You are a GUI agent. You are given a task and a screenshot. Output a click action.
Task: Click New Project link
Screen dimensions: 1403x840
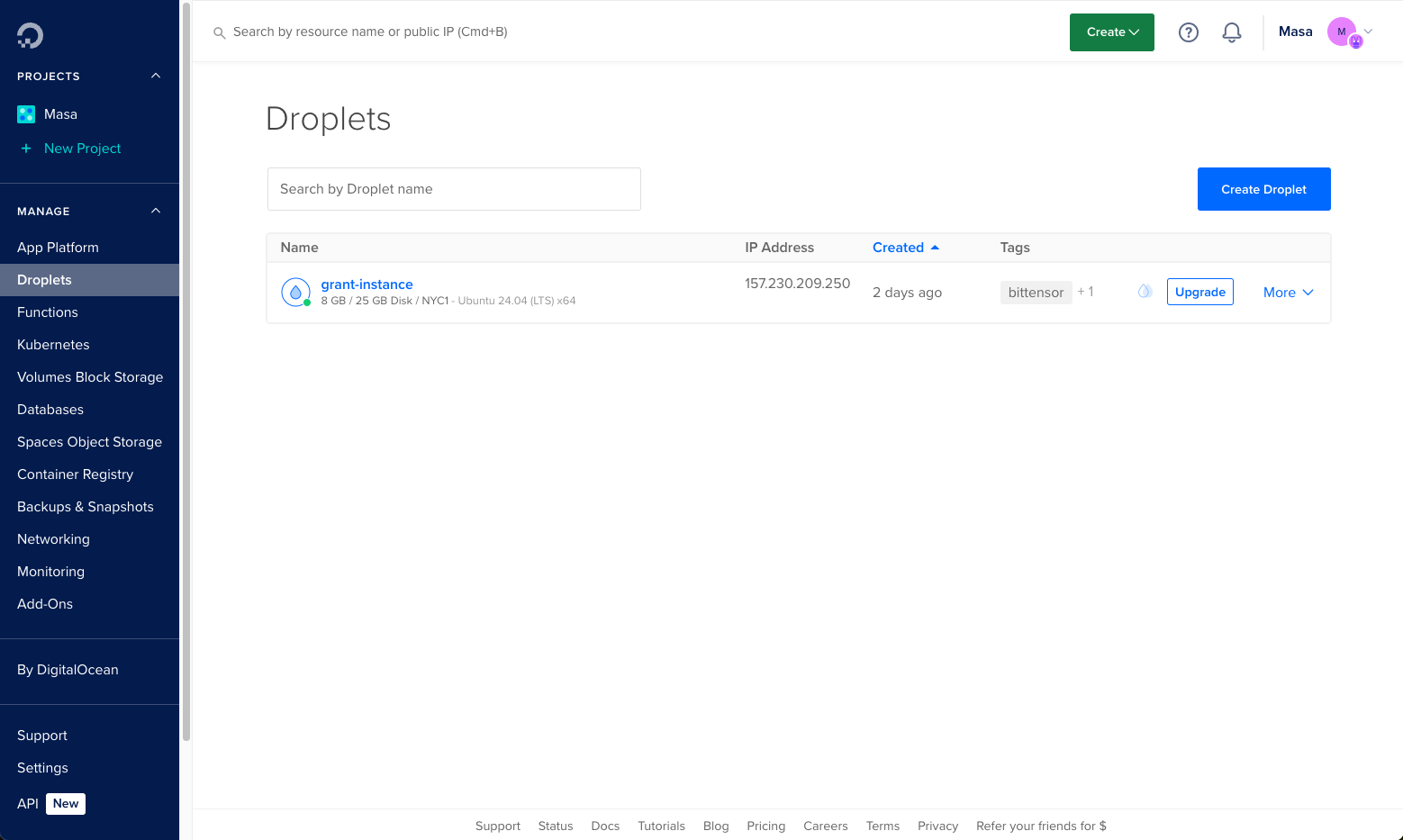click(82, 149)
